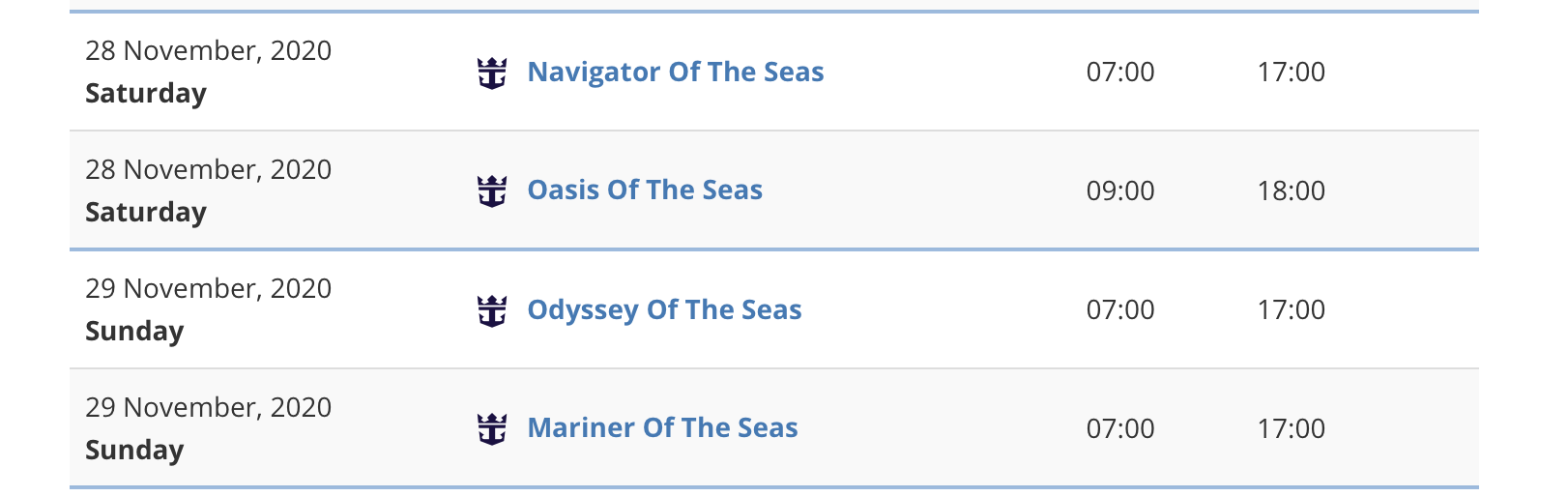This screenshot has width=1568, height=497.
Task: Click the crown anchor icon beside Odyssey Of The Seas
Action: [x=492, y=310]
